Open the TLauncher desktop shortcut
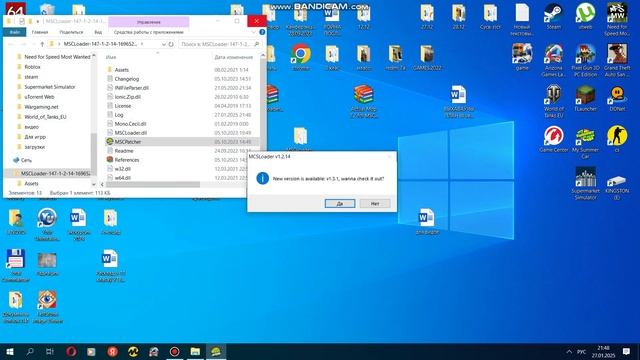The image size is (640, 360). (x=585, y=99)
